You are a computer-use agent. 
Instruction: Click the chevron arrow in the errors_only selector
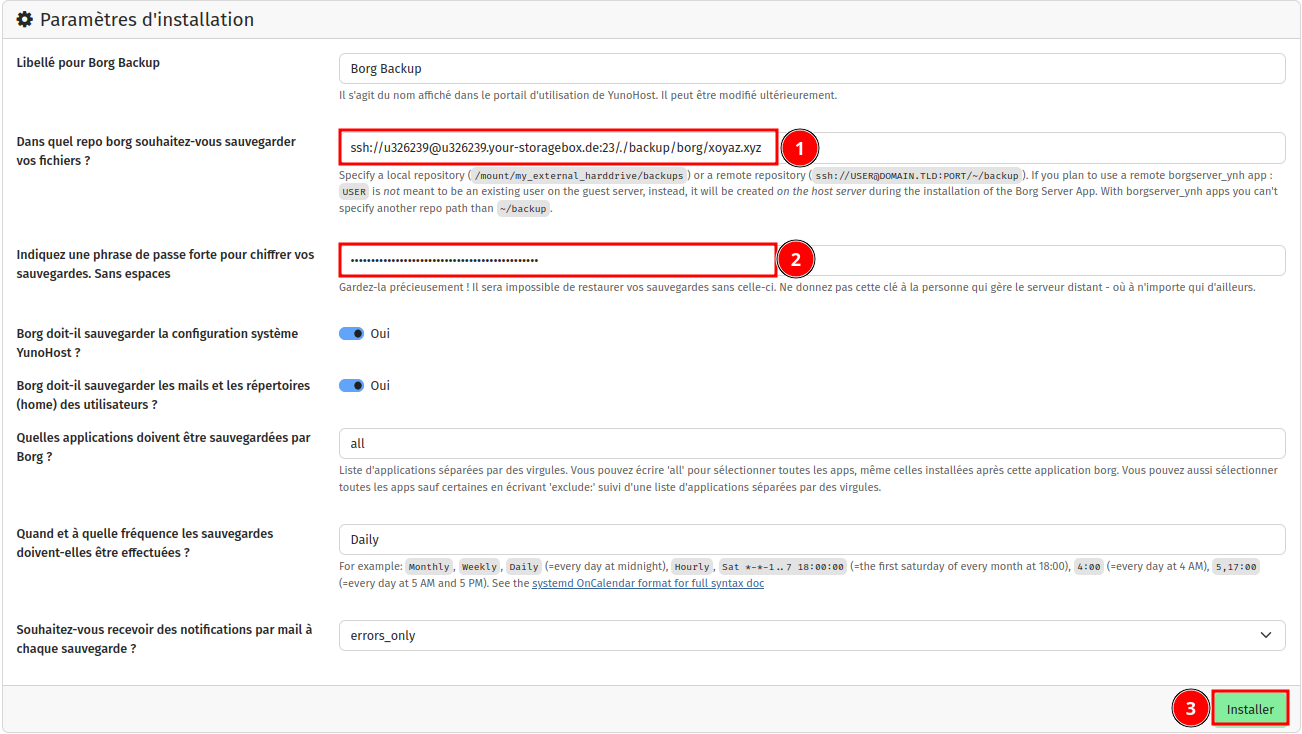click(1266, 635)
